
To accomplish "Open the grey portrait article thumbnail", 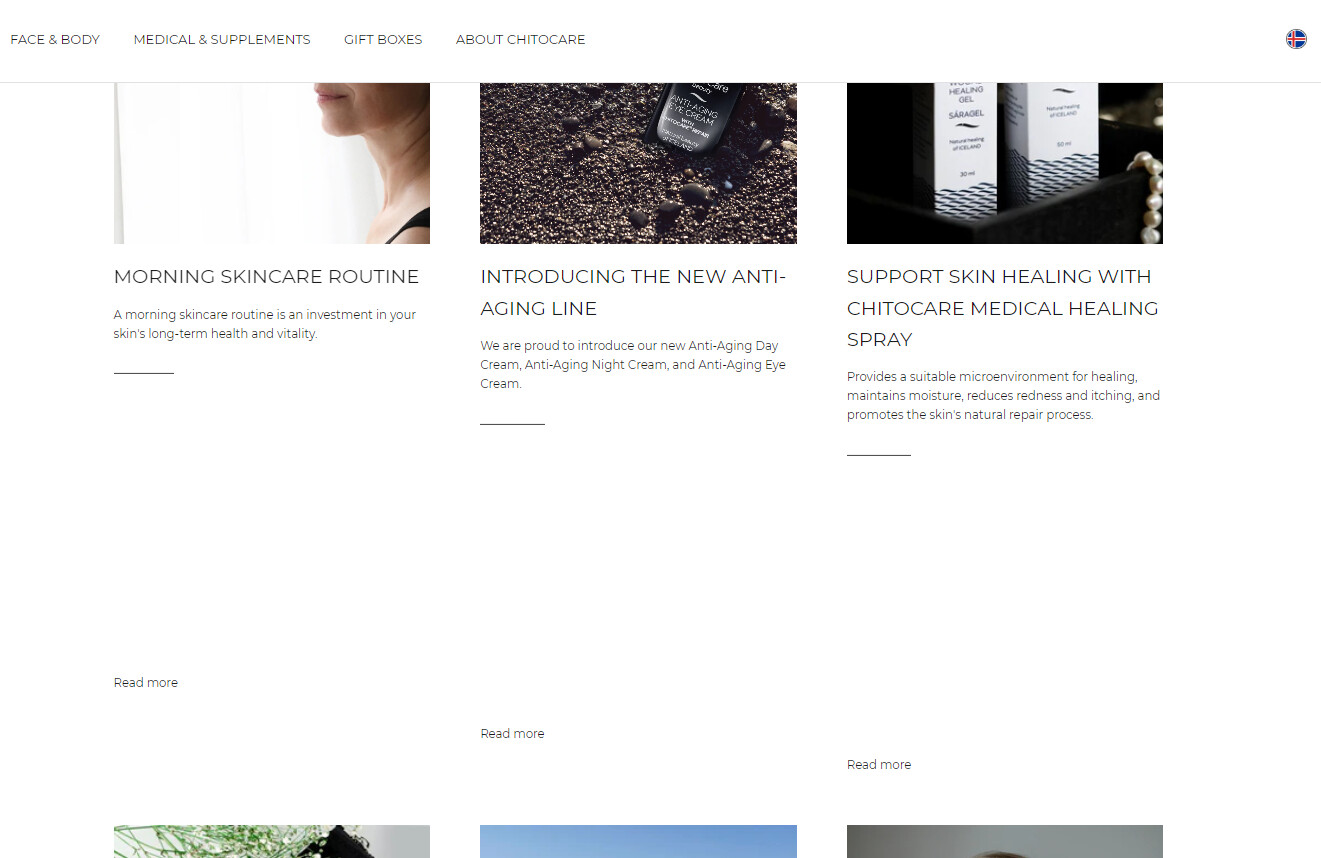I will [x=1005, y=841].
